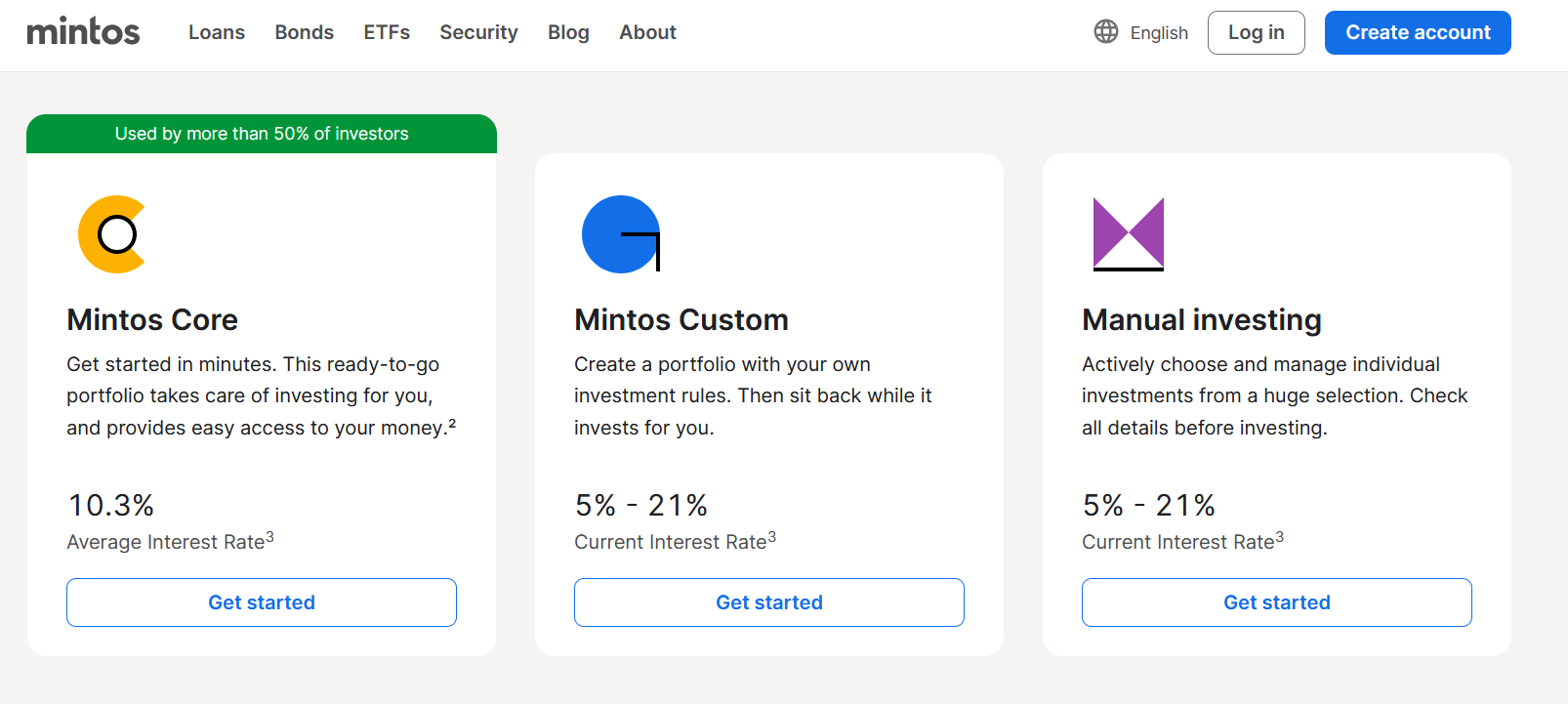Image resolution: width=1568 pixels, height=704 pixels.
Task: Click the Manual investing heading
Action: coord(1202,320)
